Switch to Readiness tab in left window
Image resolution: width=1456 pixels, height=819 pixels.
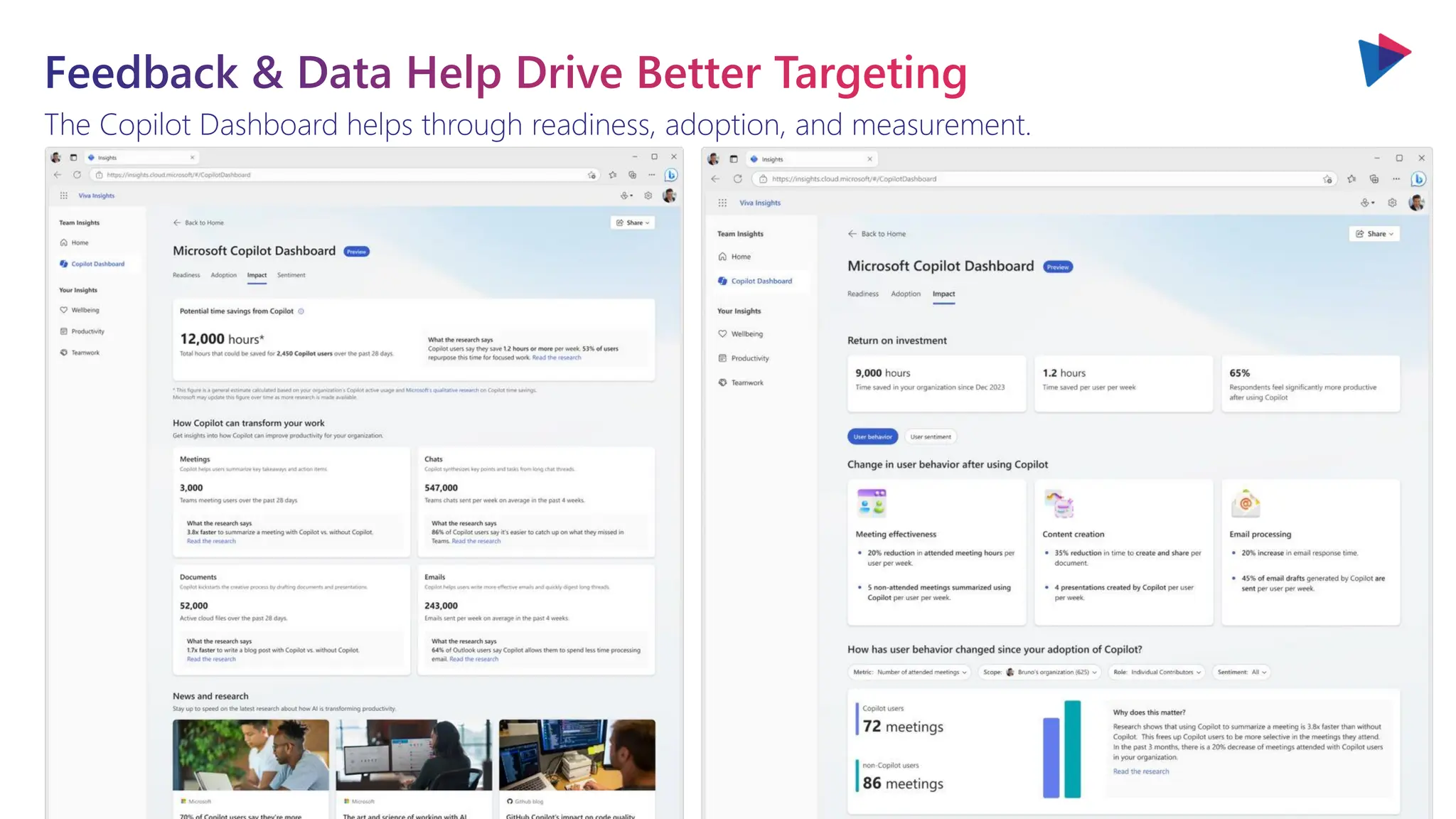pyautogui.click(x=186, y=275)
